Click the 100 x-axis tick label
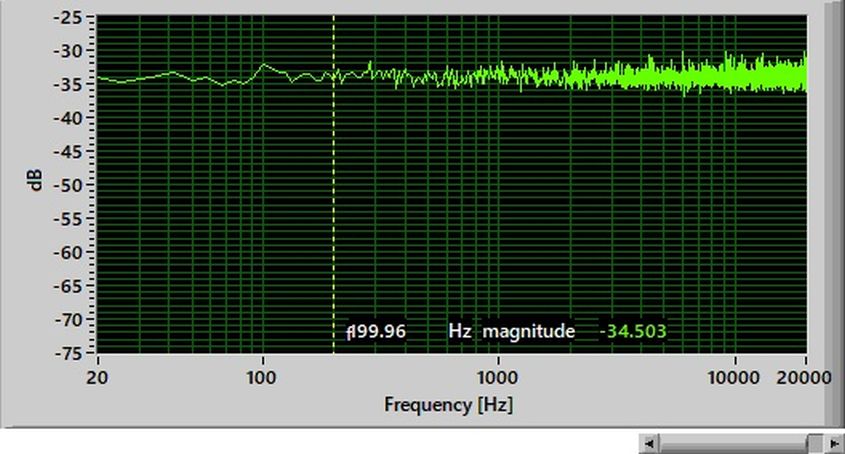Image resolution: width=845 pixels, height=454 pixels. [262, 377]
